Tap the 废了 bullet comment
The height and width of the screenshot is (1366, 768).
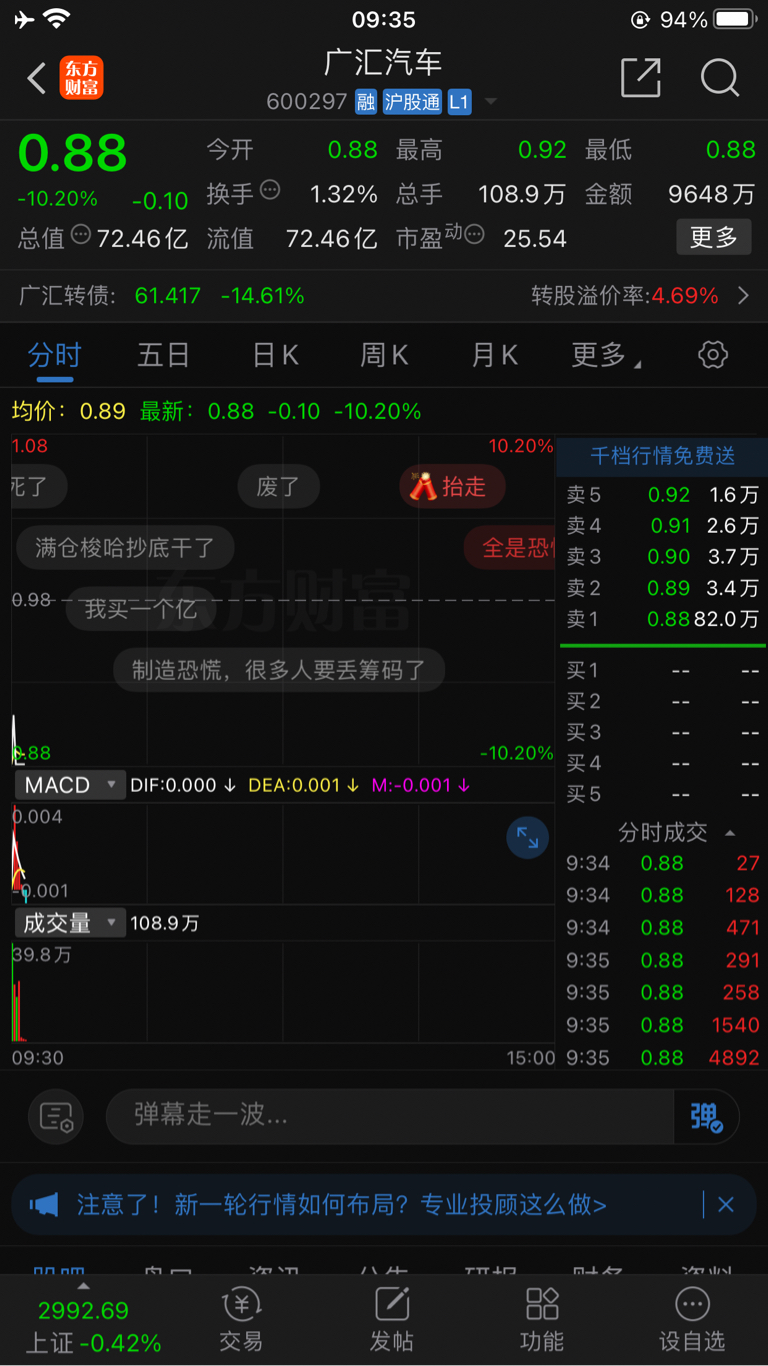278,487
